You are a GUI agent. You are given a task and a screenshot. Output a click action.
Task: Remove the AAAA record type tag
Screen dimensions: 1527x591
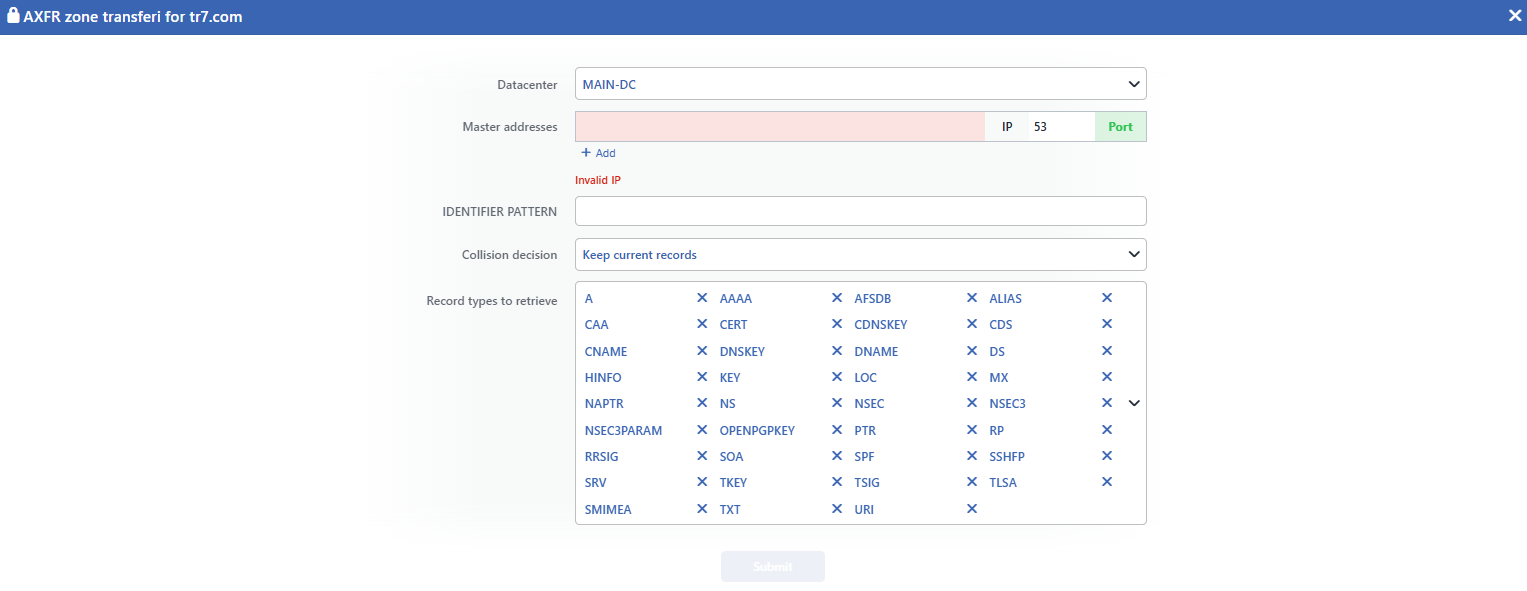(837, 298)
